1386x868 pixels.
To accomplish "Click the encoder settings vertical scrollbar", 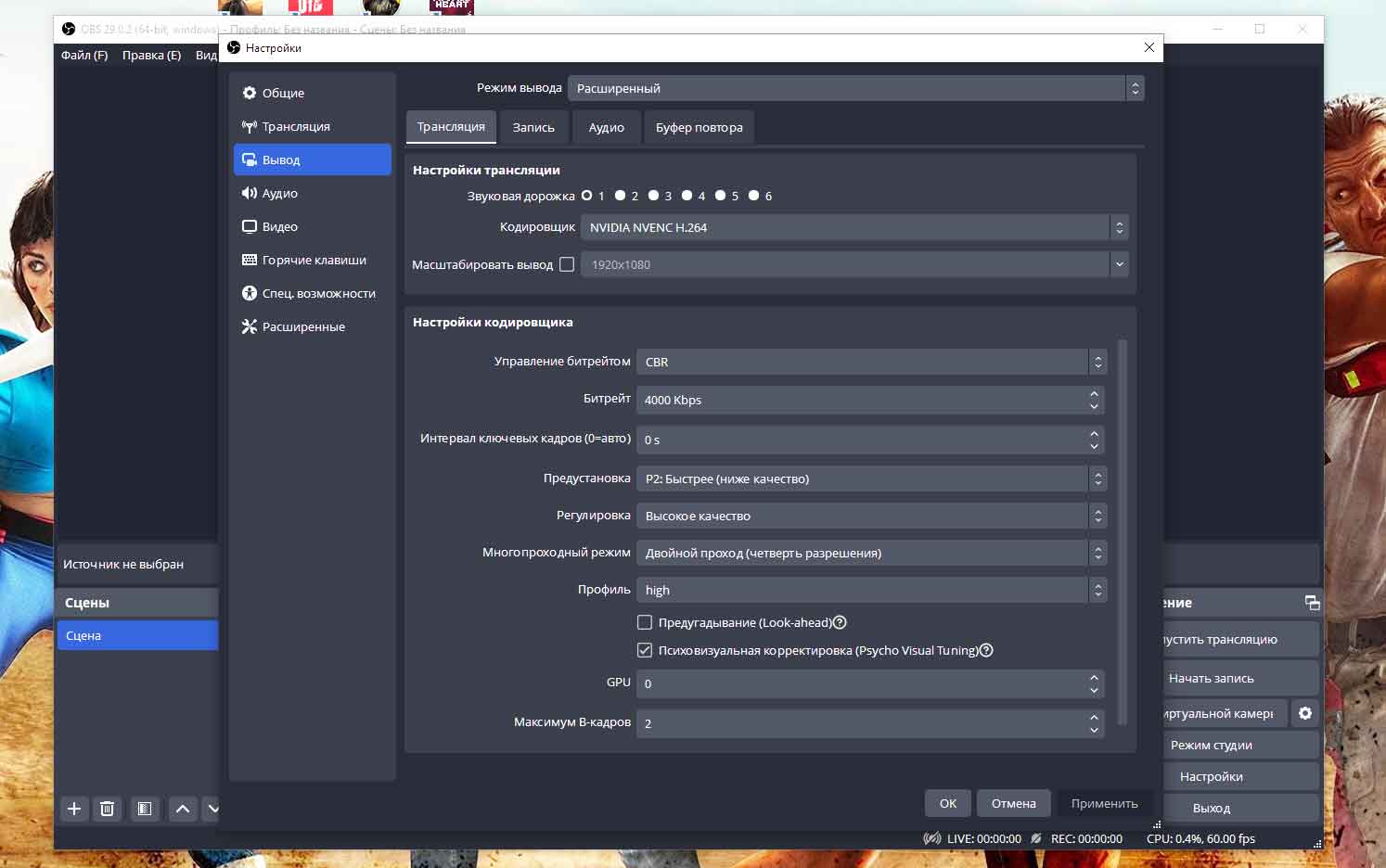I will 1123,529.
